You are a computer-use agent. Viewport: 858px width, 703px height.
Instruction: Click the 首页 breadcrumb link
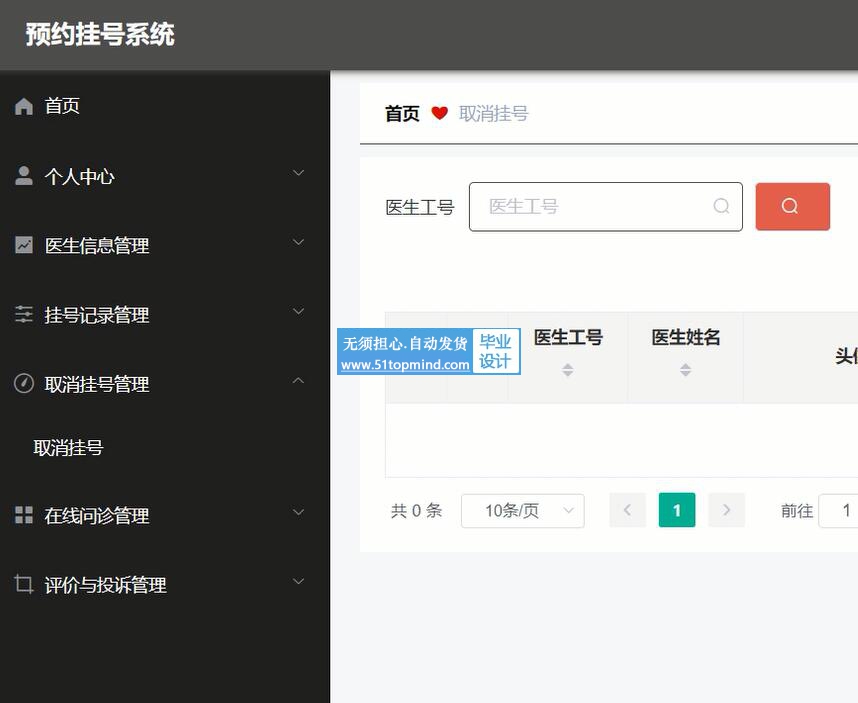point(402,113)
